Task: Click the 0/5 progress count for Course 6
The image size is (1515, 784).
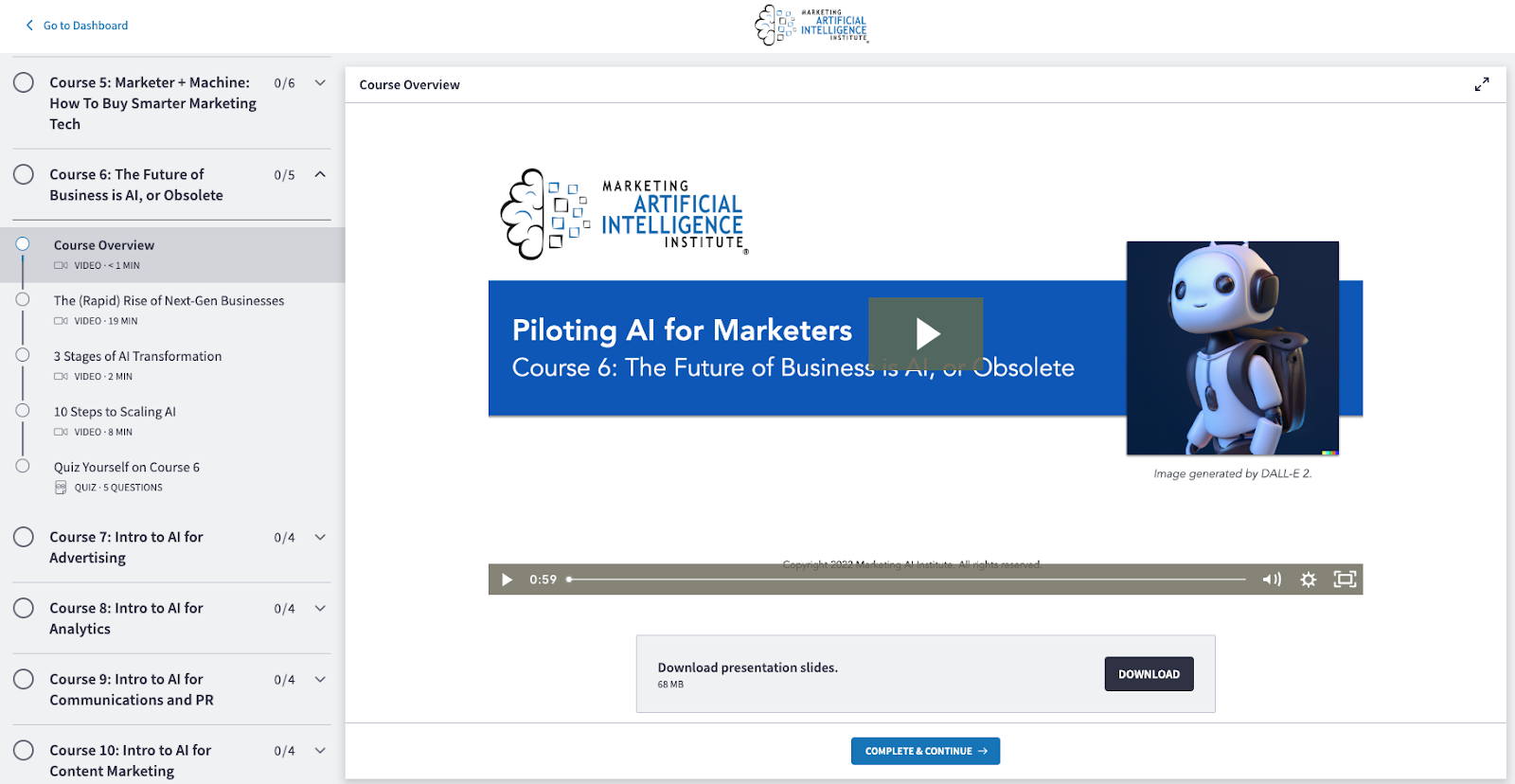Action: 284,175
